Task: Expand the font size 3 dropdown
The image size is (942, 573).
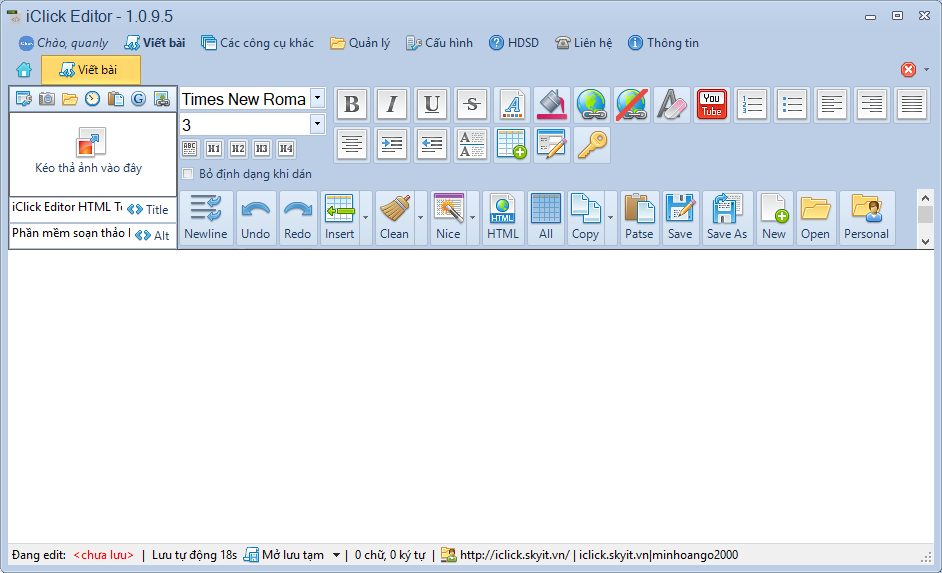Action: pyautogui.click(x=317, y=124)
